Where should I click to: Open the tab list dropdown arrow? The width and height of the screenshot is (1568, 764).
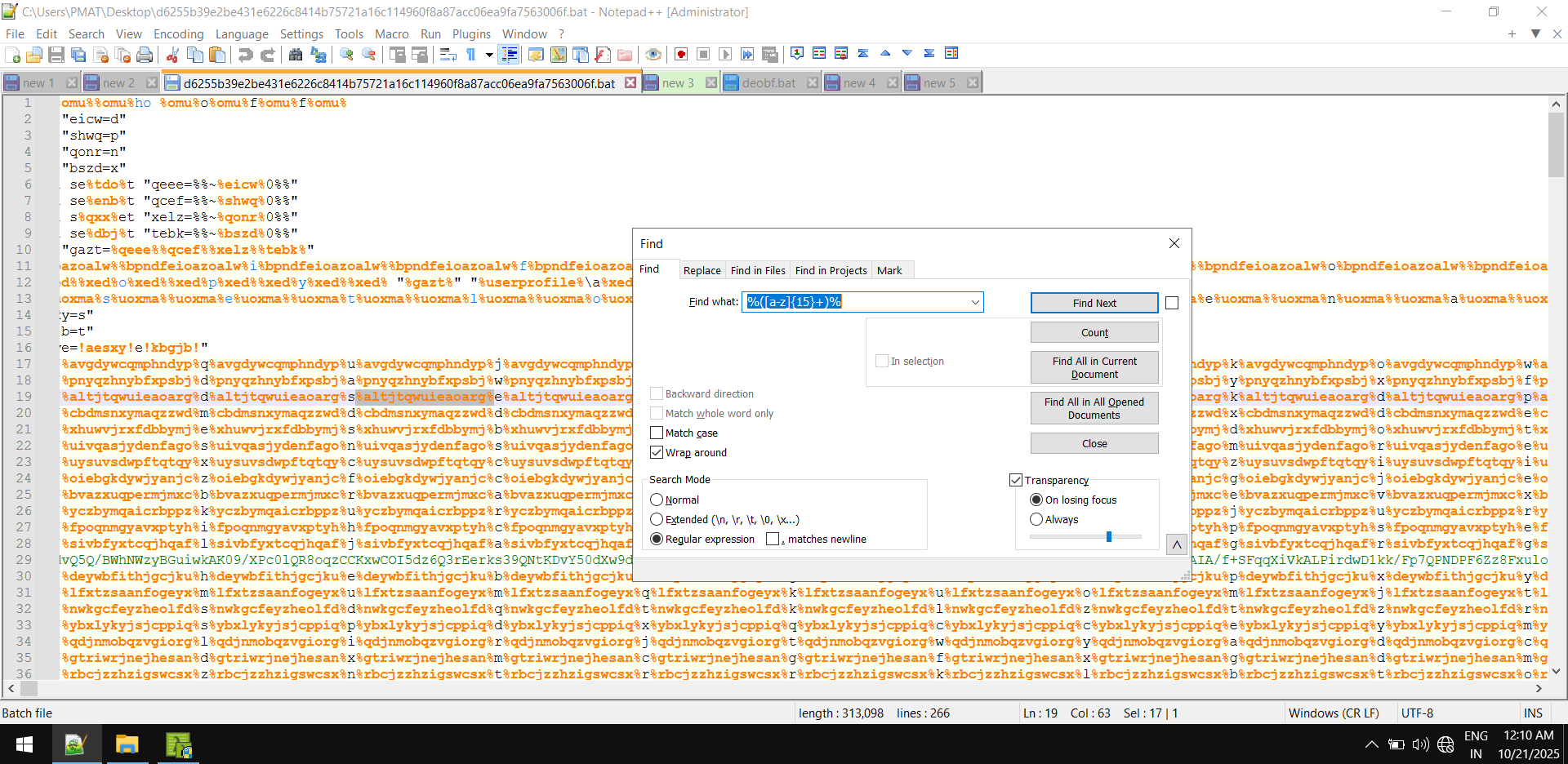click(x=1535, y=33)
